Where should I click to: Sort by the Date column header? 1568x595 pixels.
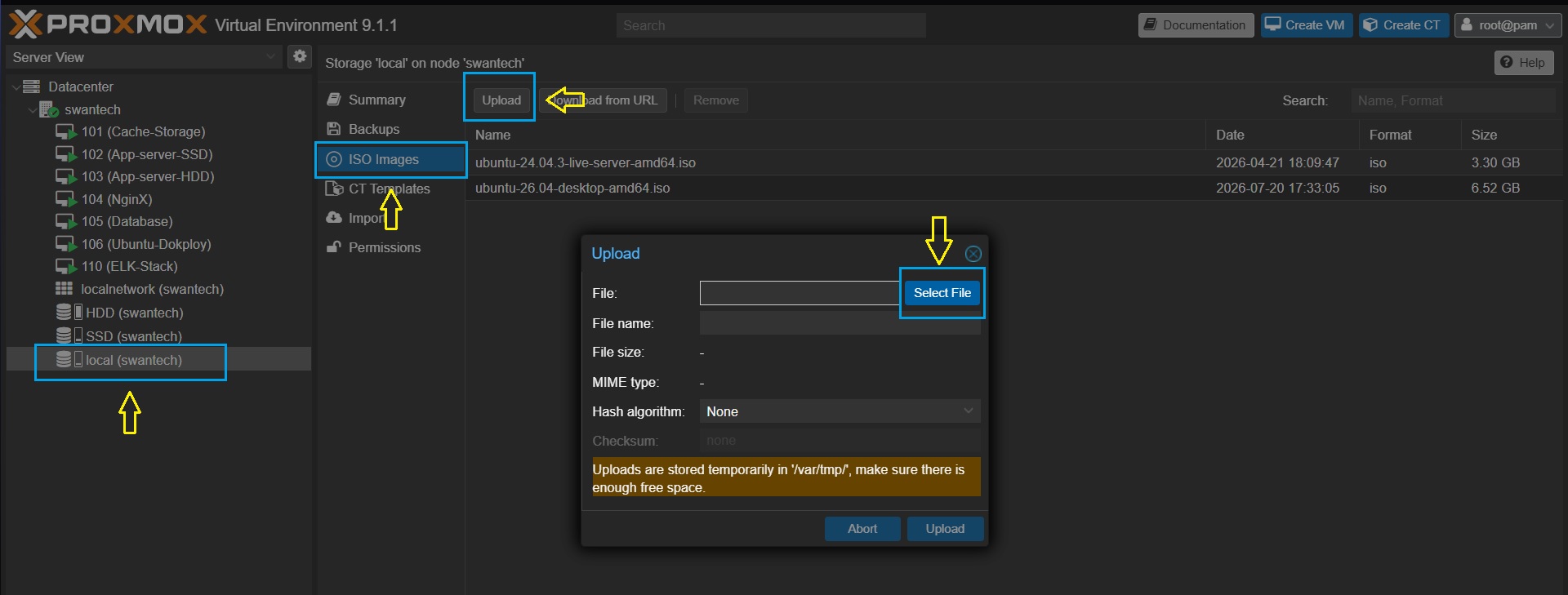coord(1282,135)
